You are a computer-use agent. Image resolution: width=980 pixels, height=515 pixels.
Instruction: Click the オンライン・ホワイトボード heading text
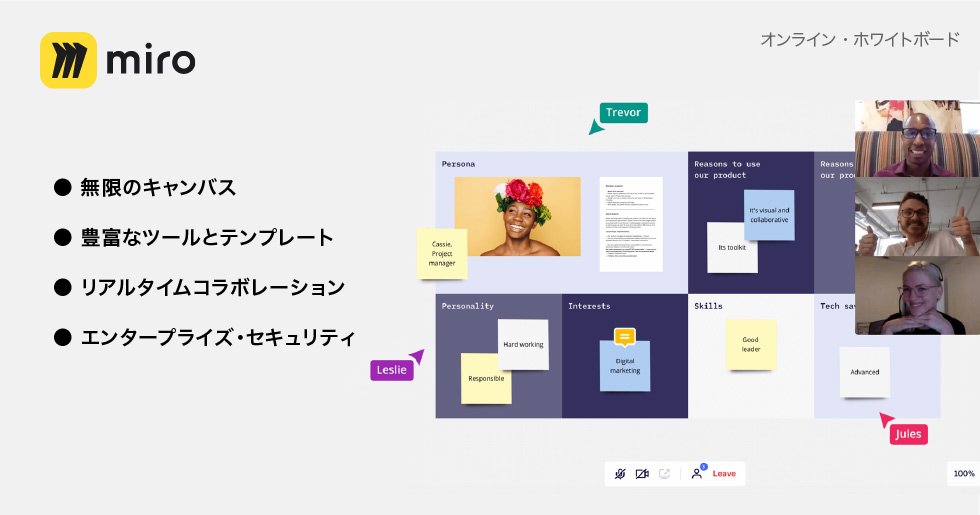859,39
